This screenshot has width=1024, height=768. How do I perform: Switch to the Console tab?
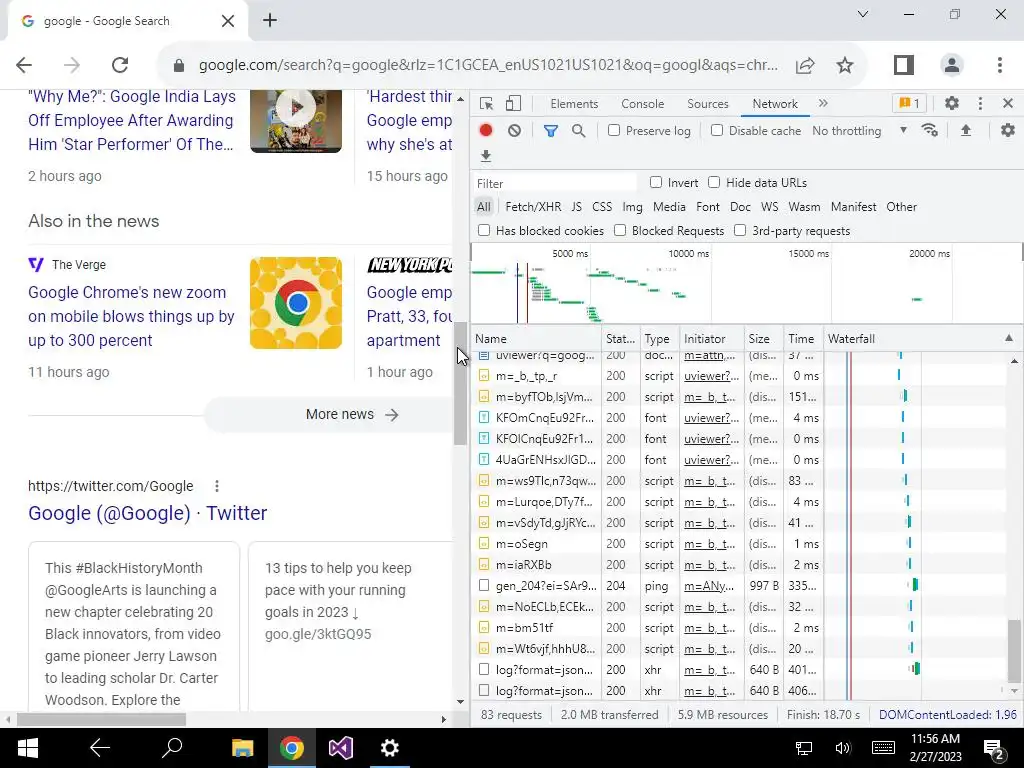tap(643, 104)
